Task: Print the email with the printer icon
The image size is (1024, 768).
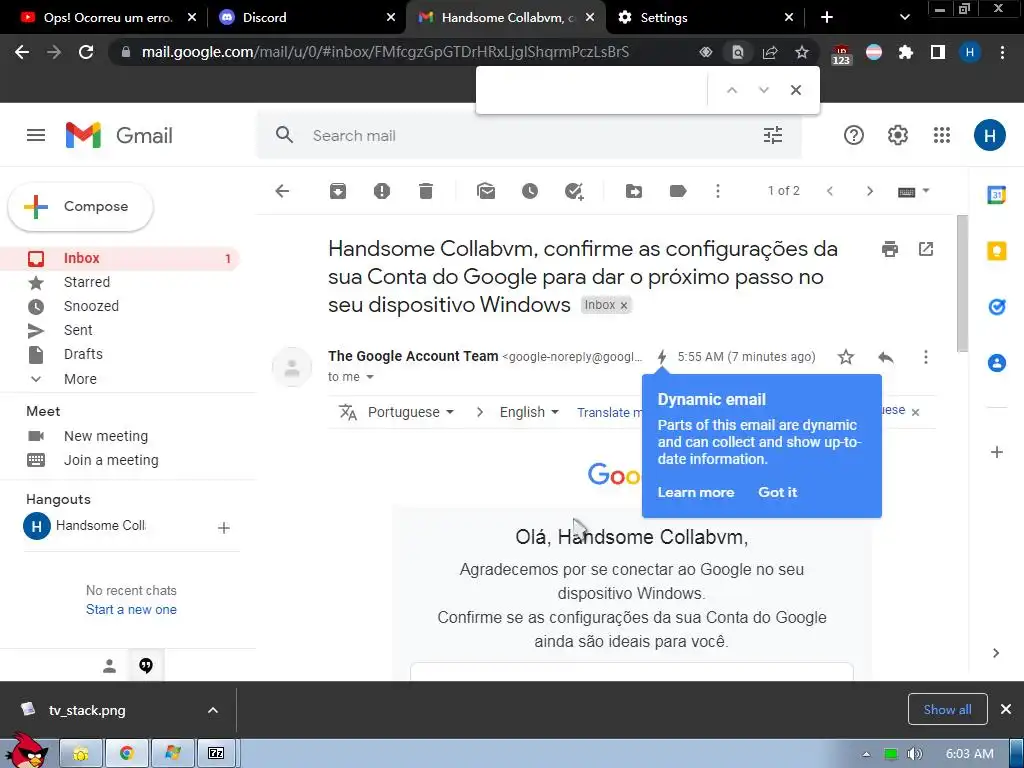Action: [889, 249]
